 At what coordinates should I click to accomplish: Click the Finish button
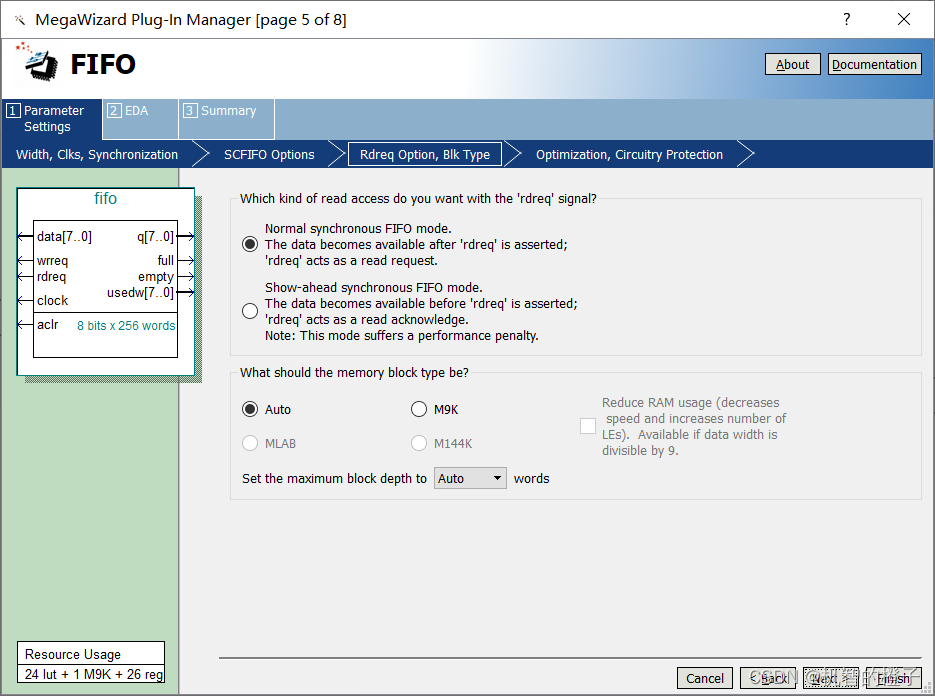click(x=893, y=678)
